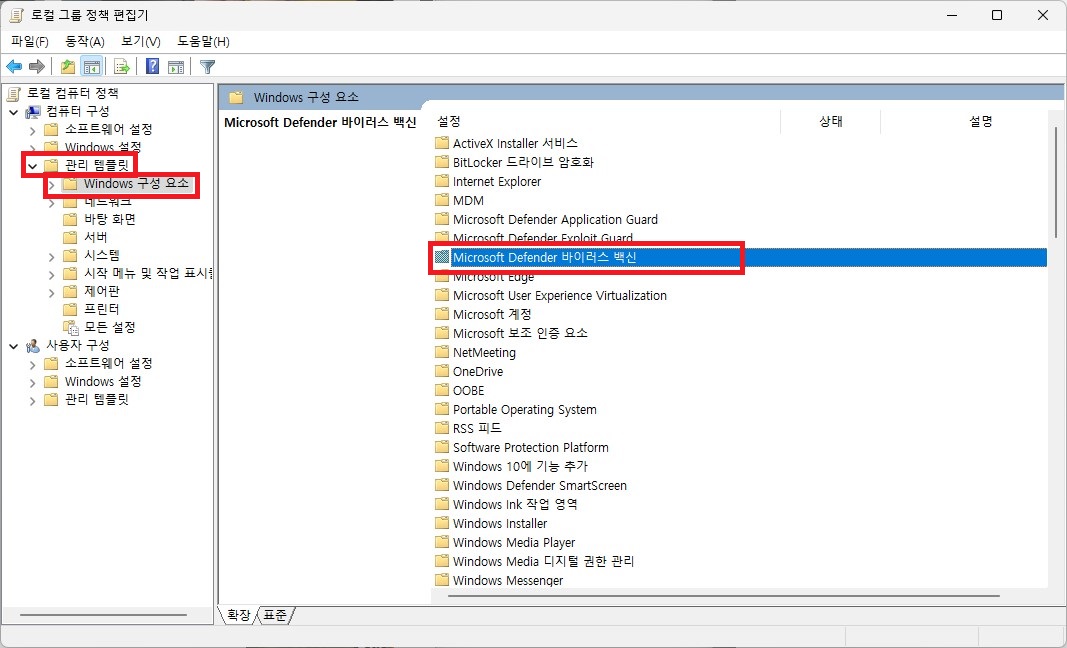The height and width of the screenshot is (648, 1067).
Task: Select Windows Ink 작업 영역 folder
Action: point(515,504)
